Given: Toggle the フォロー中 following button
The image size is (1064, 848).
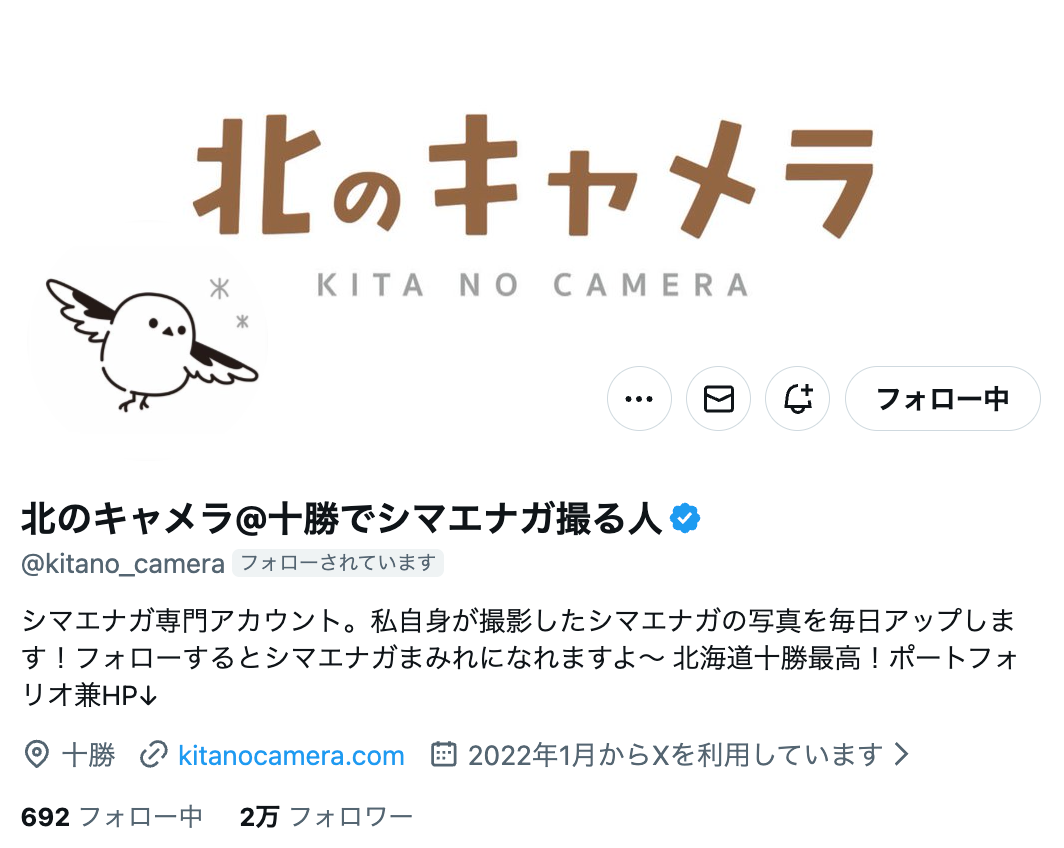Looking at the screenshot, I should tap(943, 399).
